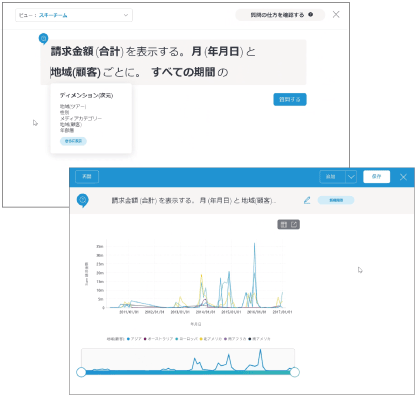Select メディアカテゴリー from dimension suggestions
This screenshot has height=396, width=416.
81,118
